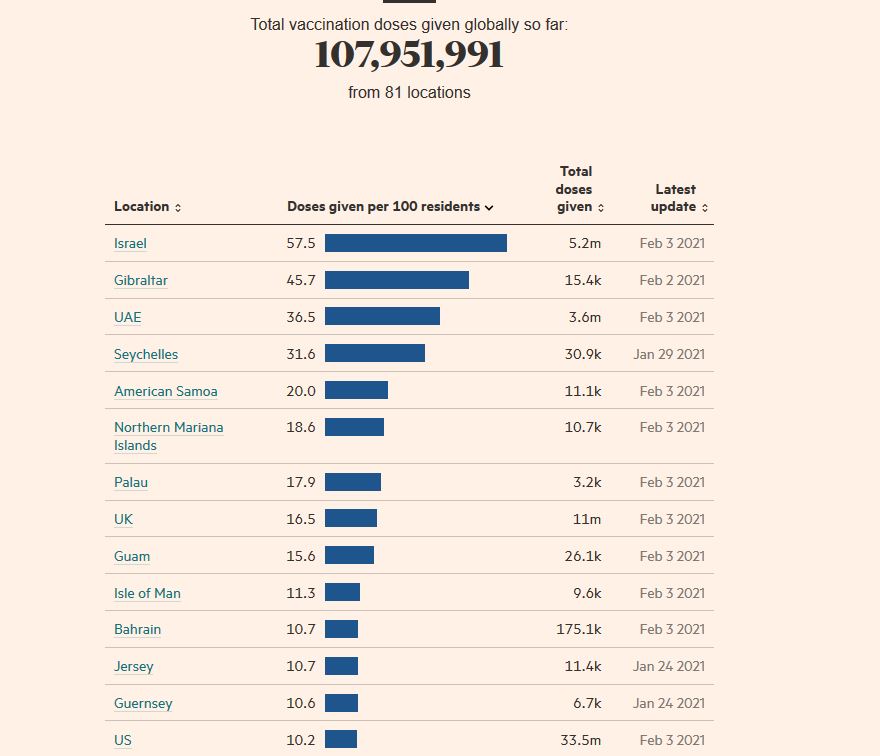Open the Jersey location link
Image resolution: width=880 pixels, height=756 pixels.
[134, 667]
